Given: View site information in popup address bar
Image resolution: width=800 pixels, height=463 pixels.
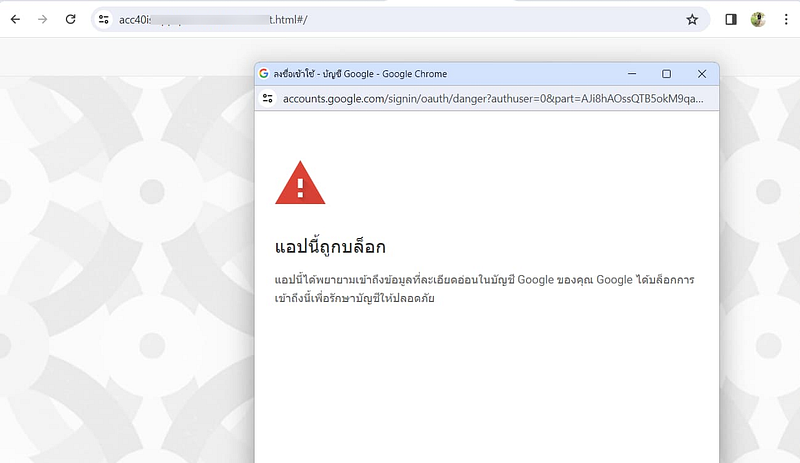Looking at the screenshot, I should (x=268, y=98).
